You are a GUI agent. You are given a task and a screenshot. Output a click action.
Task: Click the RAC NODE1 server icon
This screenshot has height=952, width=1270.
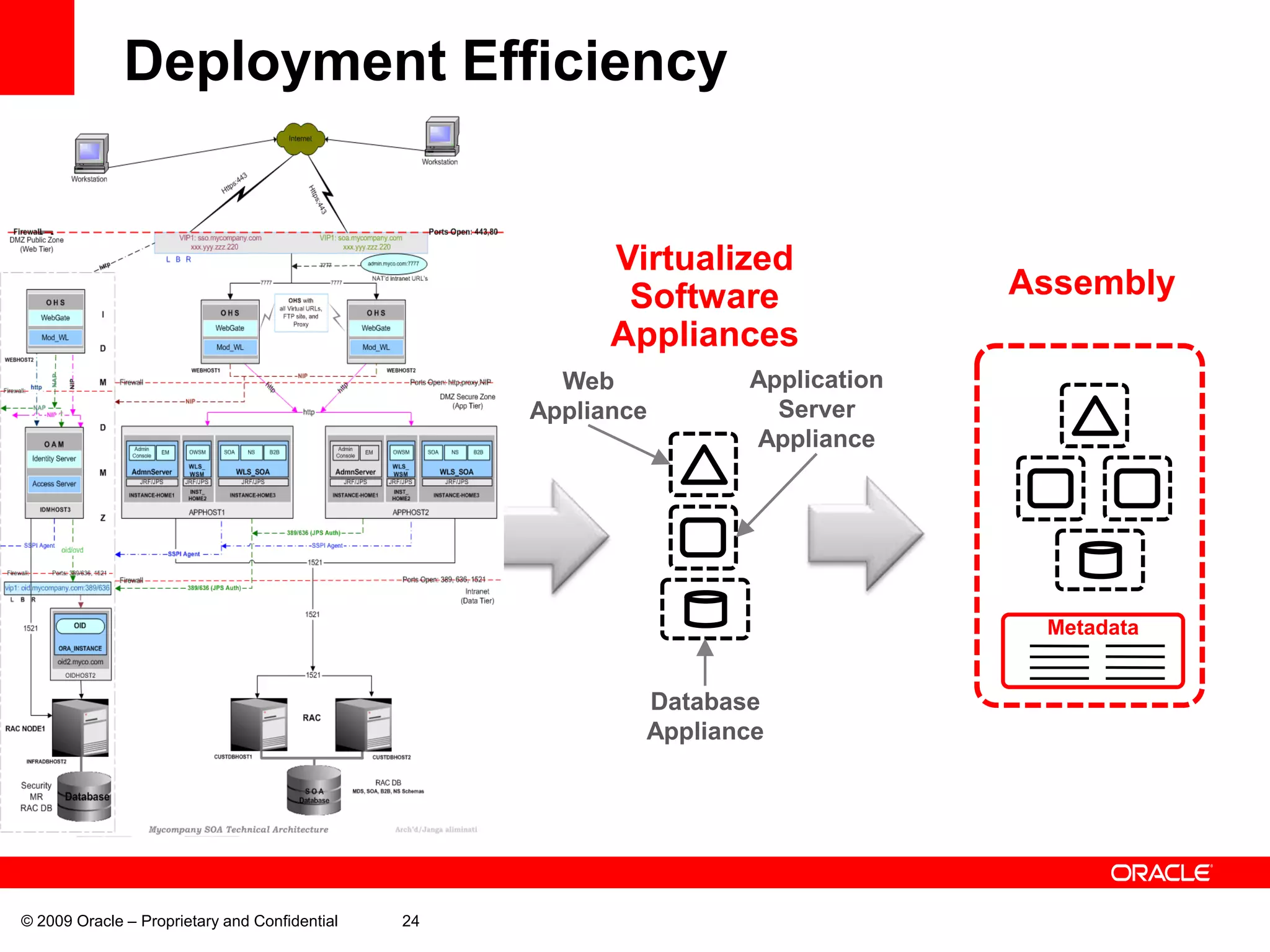coord(81,727)
